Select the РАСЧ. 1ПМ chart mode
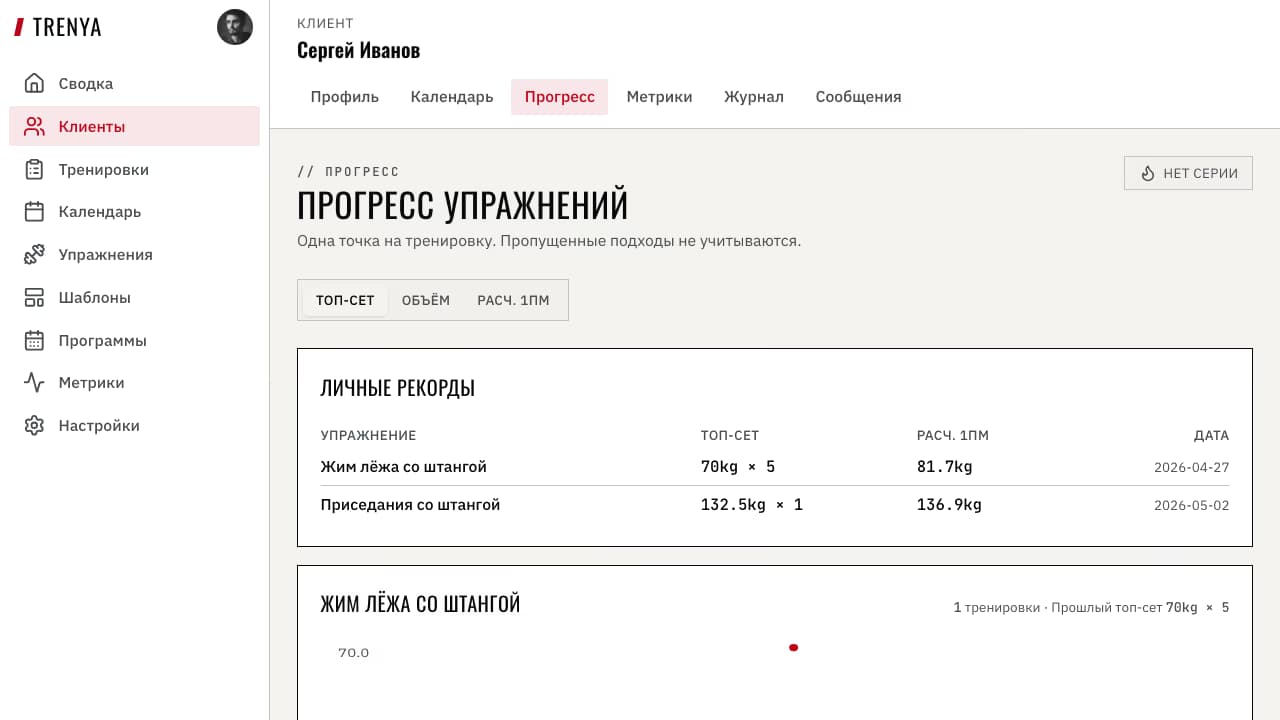This screenshot has height=720, width=1280. tap(513, 300)
